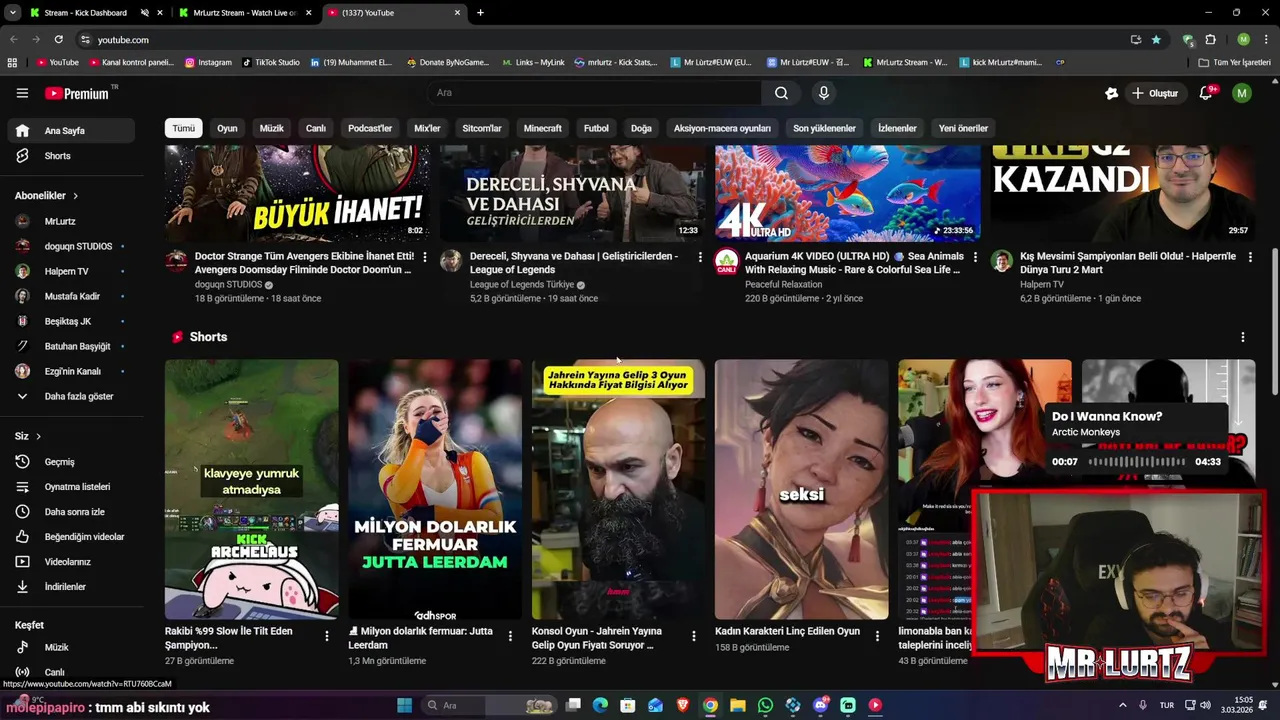Open the Tüm Yer İşaretleri bookmarks folder
This screenshot has height=720, width=1280.
1235,62
